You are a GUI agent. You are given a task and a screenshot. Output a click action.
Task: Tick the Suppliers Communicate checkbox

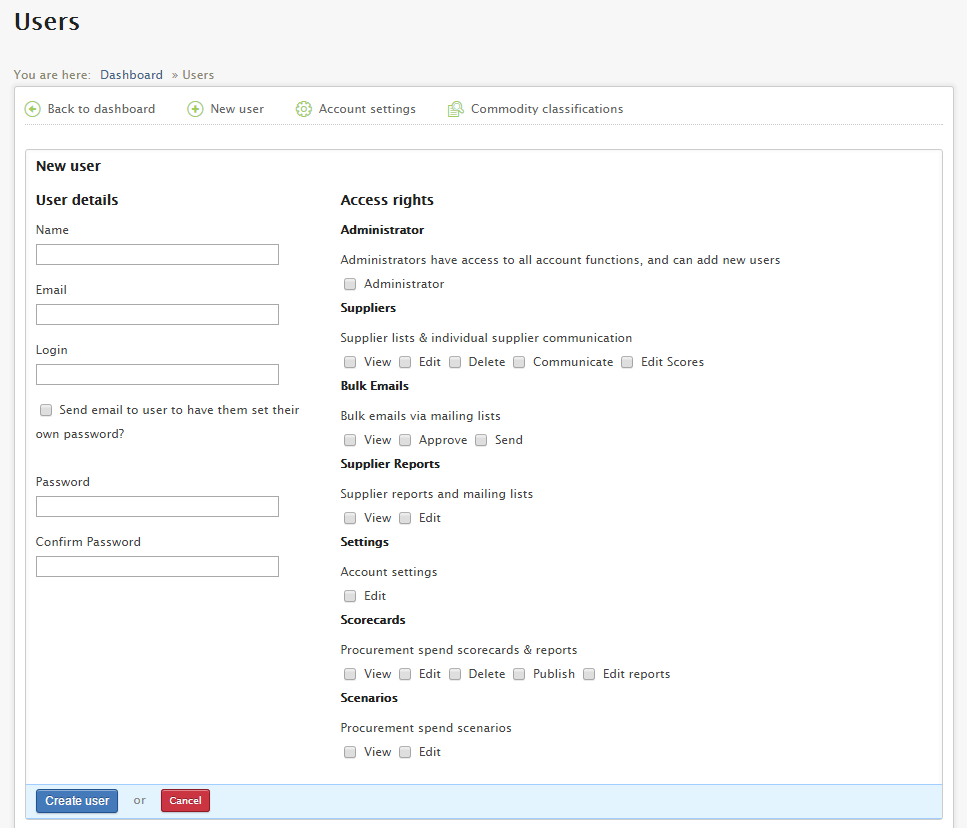click(519, 362)
